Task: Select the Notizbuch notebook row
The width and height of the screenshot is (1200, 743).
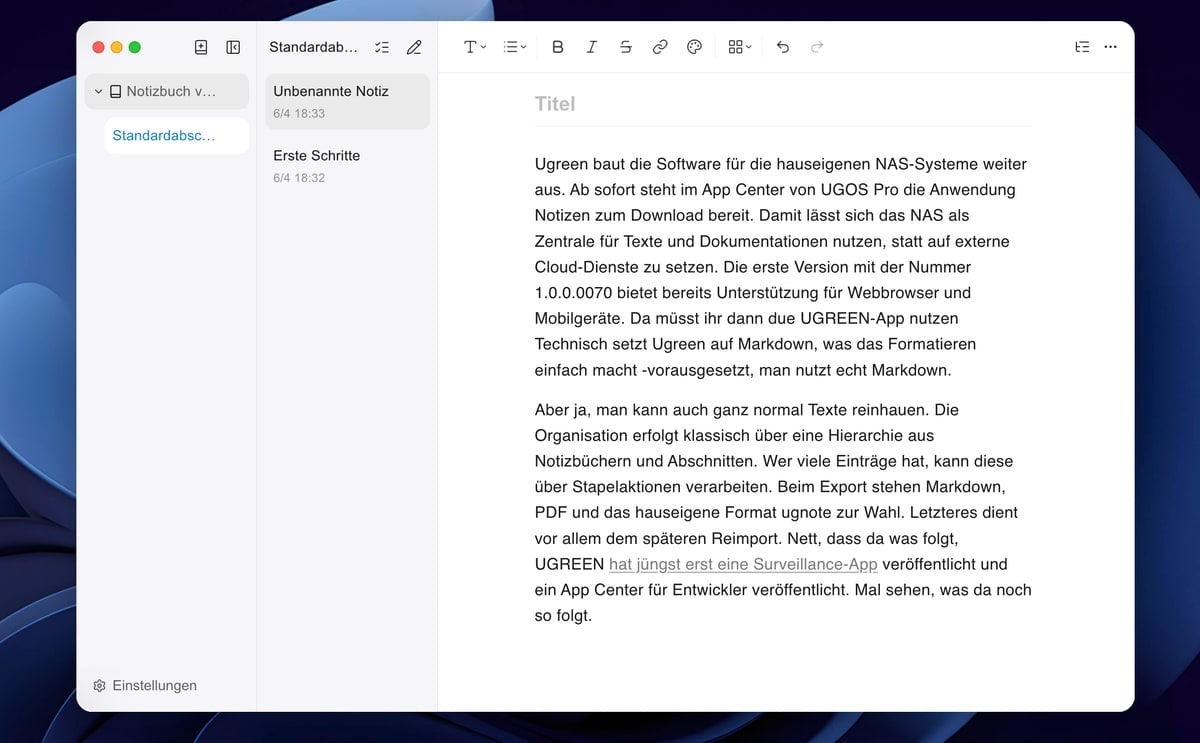Action: click(x=167, y=91)
